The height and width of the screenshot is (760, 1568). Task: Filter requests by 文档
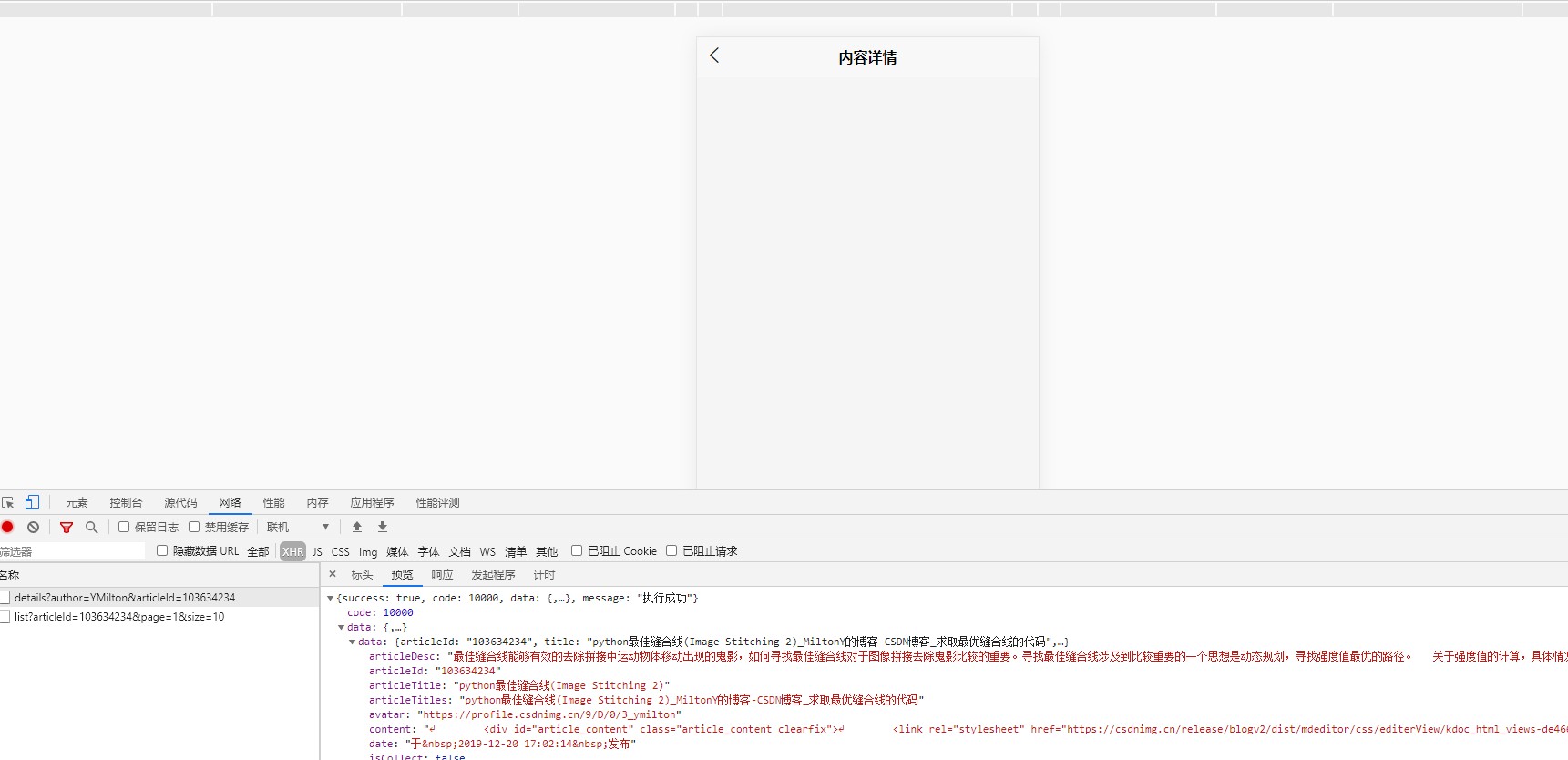[459, 551]
